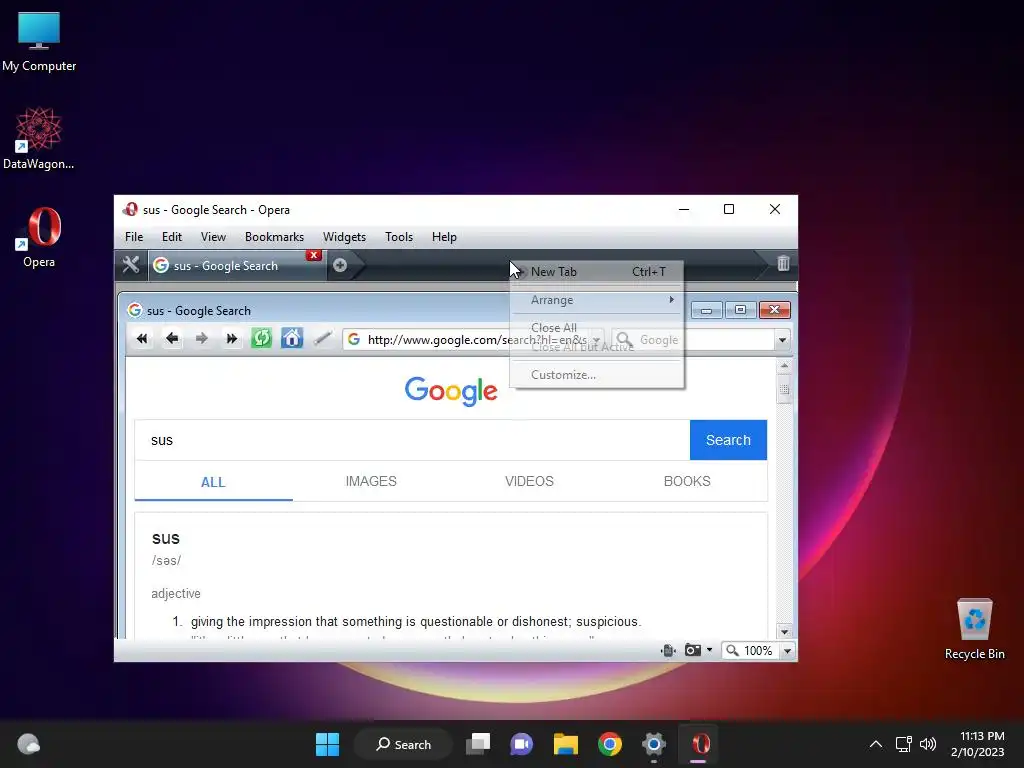1024x768 pixels.
Task: Choose Customize... in context menu
Action: tap(597, 375)
